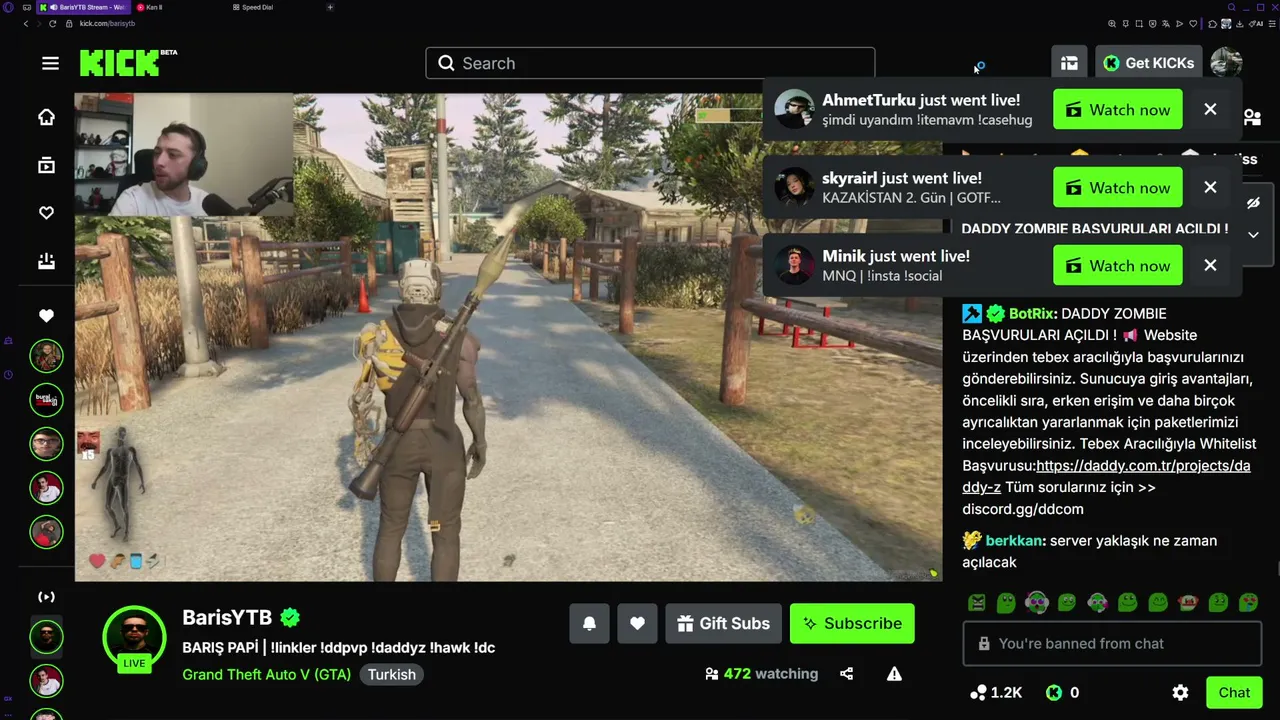Viewport: 1280px width, 720px height.
Task: Watch Minik's stream now
Action: coord(1118,266)
